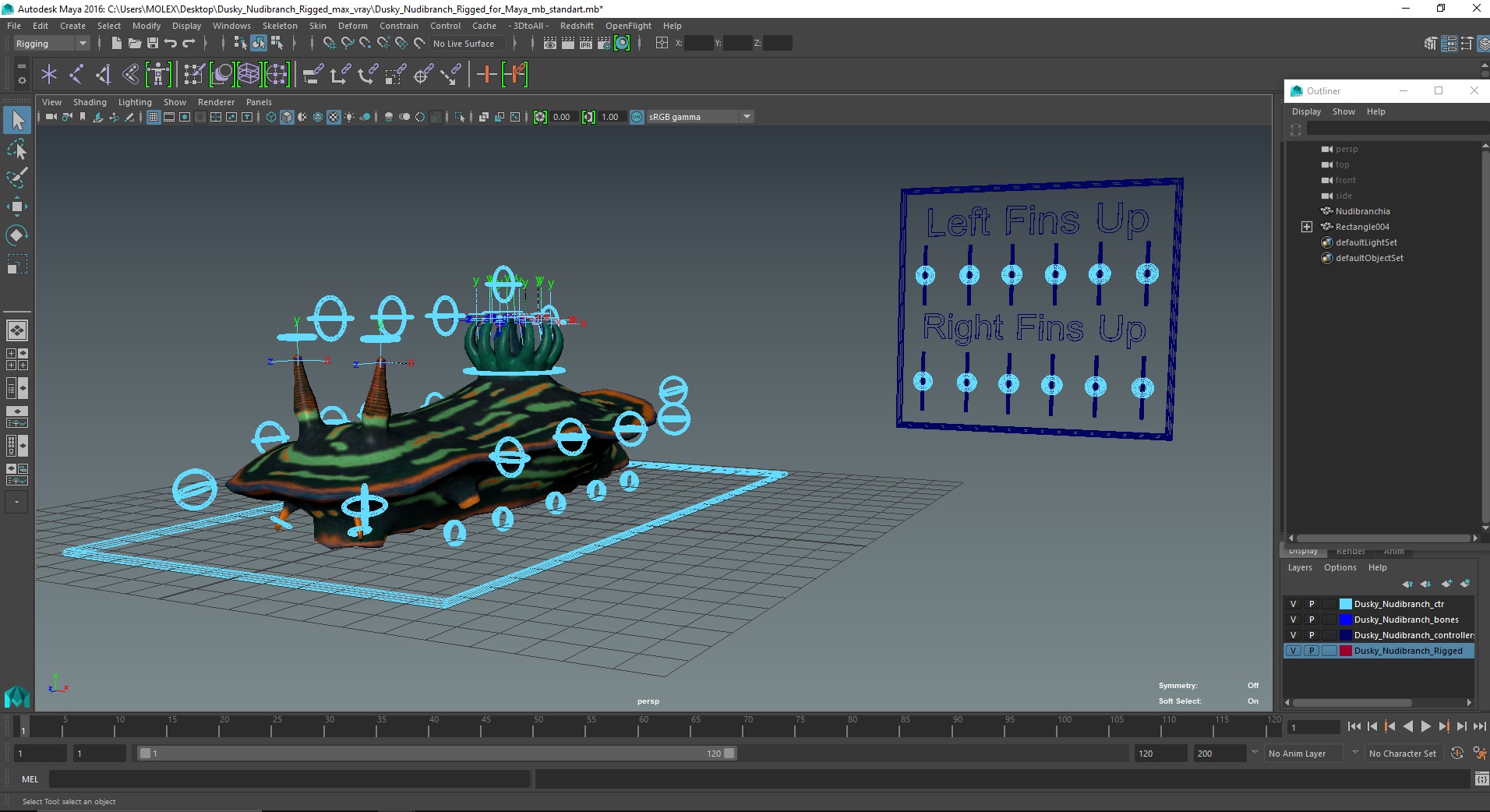Click the Redo arrow icon
1490x812 pixels.
(189, 44)
